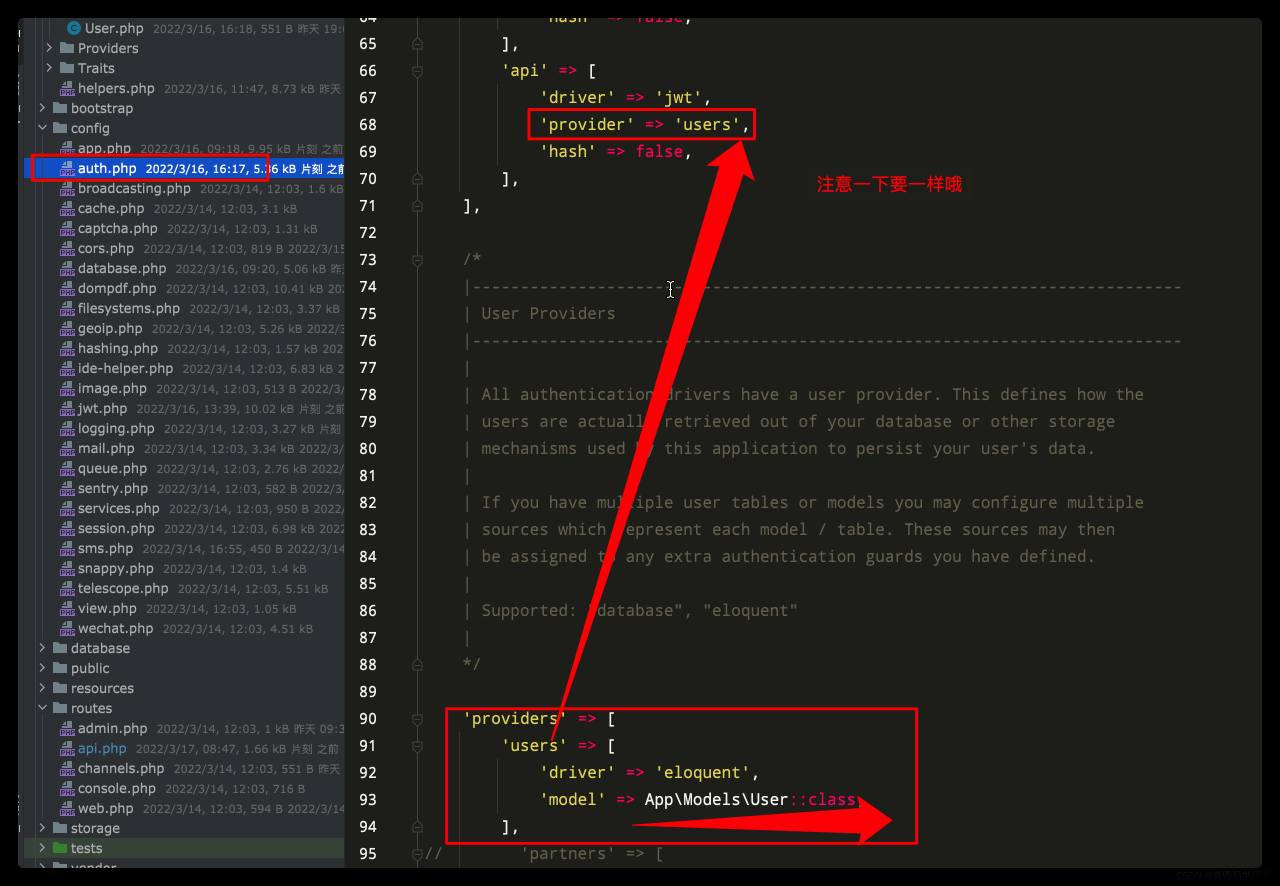Click the green tests folder icon
1280x886 pixels.
coord(60,848)
